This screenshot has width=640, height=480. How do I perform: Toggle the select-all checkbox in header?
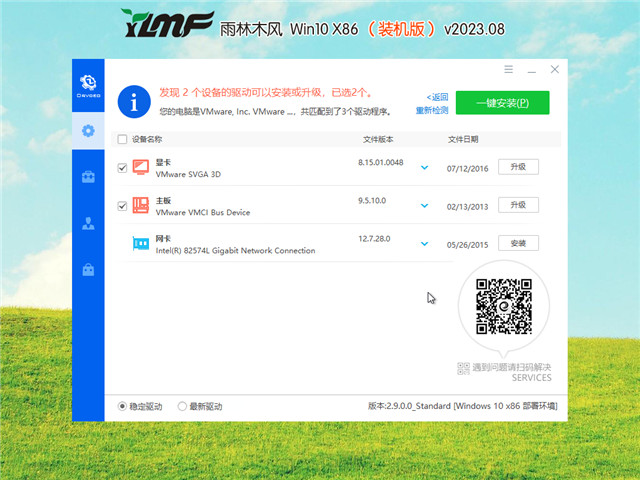click(x=122, y=139)
